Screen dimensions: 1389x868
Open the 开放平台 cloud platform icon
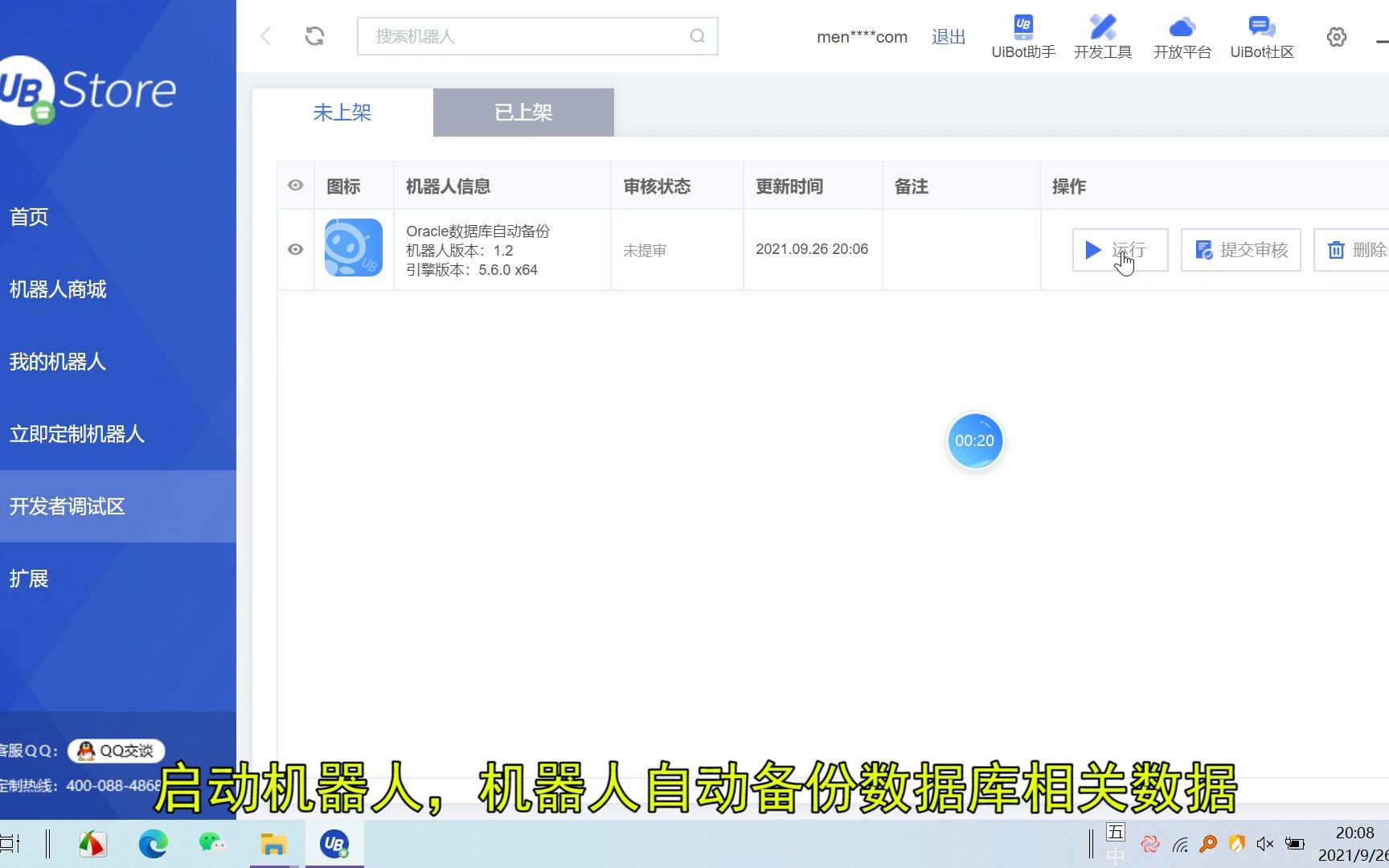(x=1182, y=27)
